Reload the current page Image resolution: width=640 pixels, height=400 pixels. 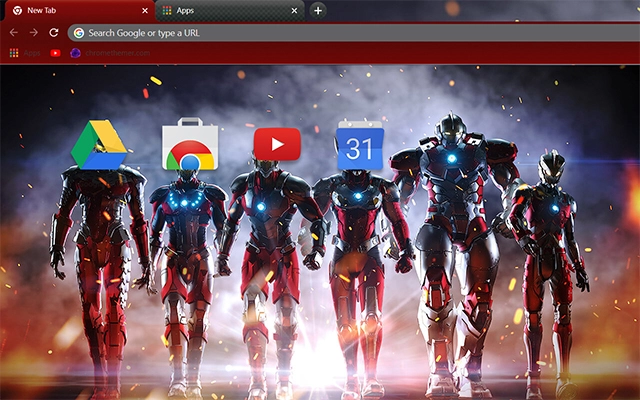[x=54, y=33]
